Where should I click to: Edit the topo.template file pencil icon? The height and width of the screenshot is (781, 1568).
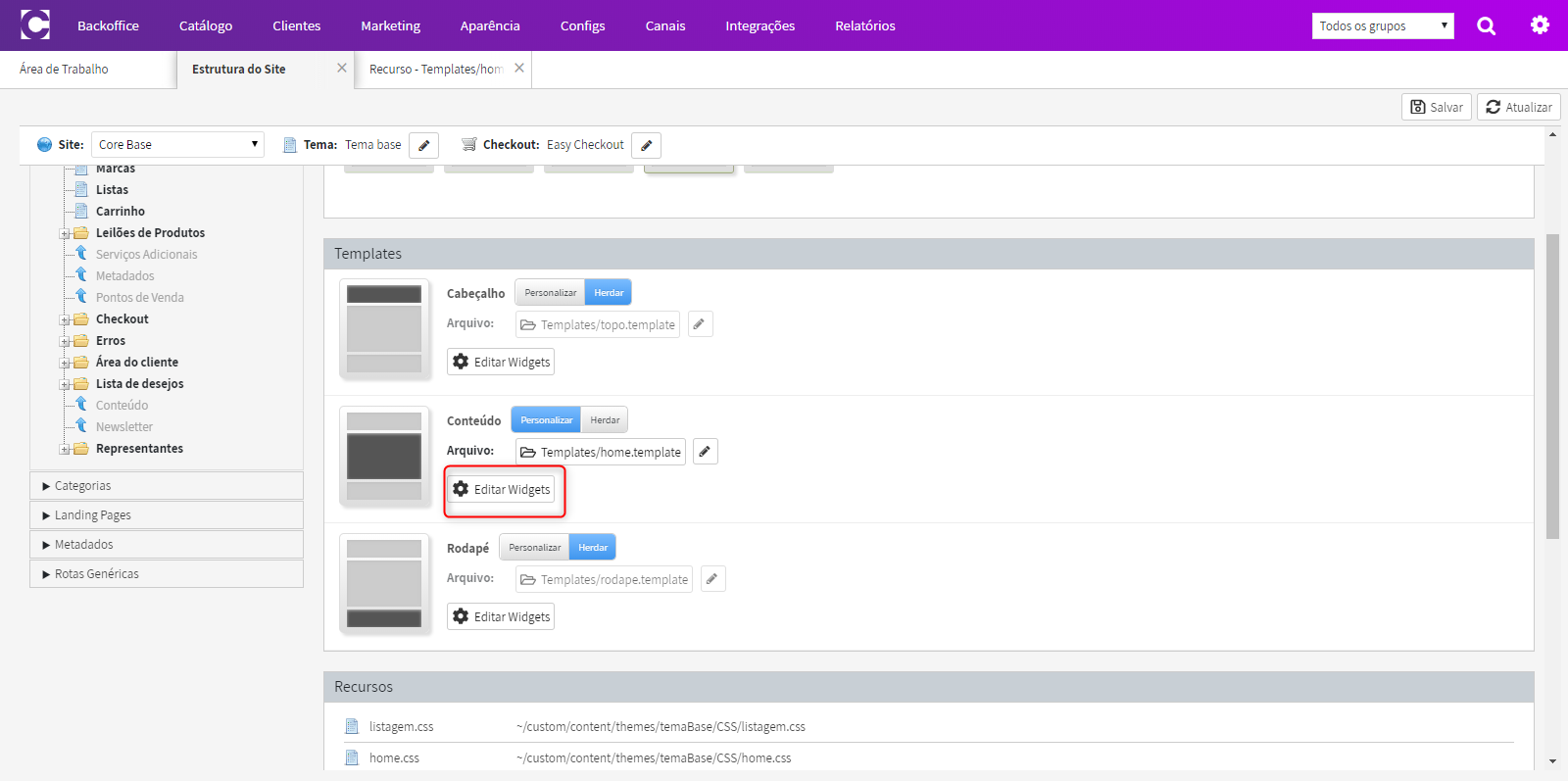[700, 323]
